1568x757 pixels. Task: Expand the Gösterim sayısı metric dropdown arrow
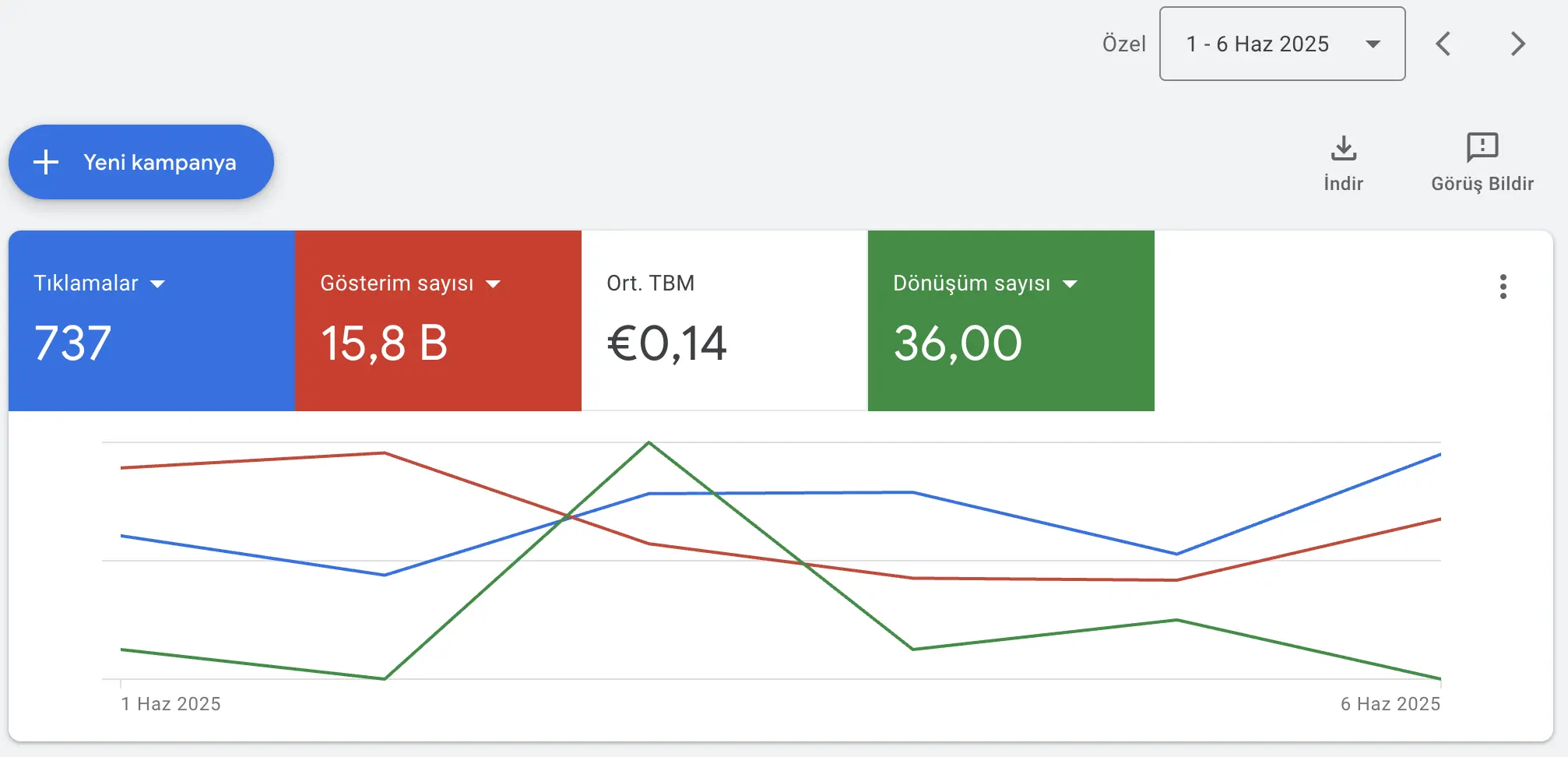pos(493,284)
